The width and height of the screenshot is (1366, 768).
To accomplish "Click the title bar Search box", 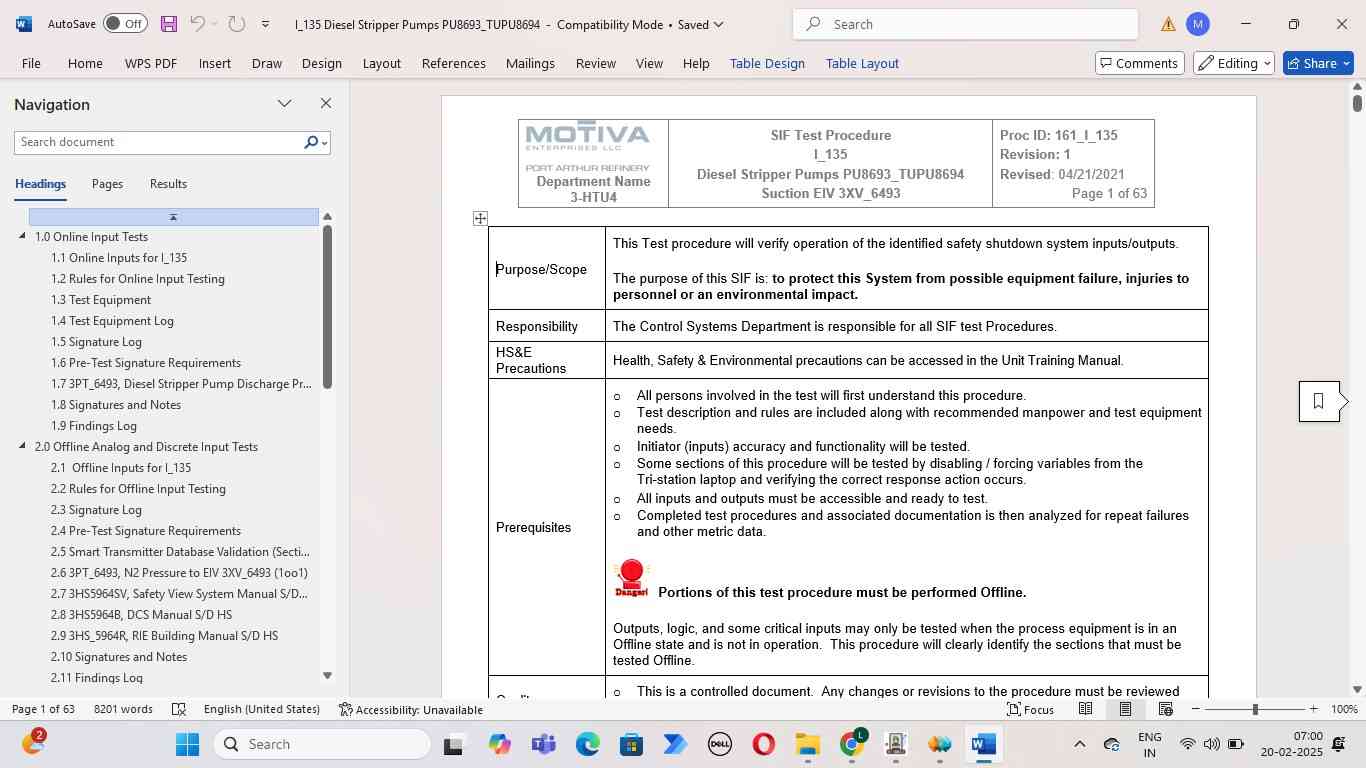I will coord(965,24).
